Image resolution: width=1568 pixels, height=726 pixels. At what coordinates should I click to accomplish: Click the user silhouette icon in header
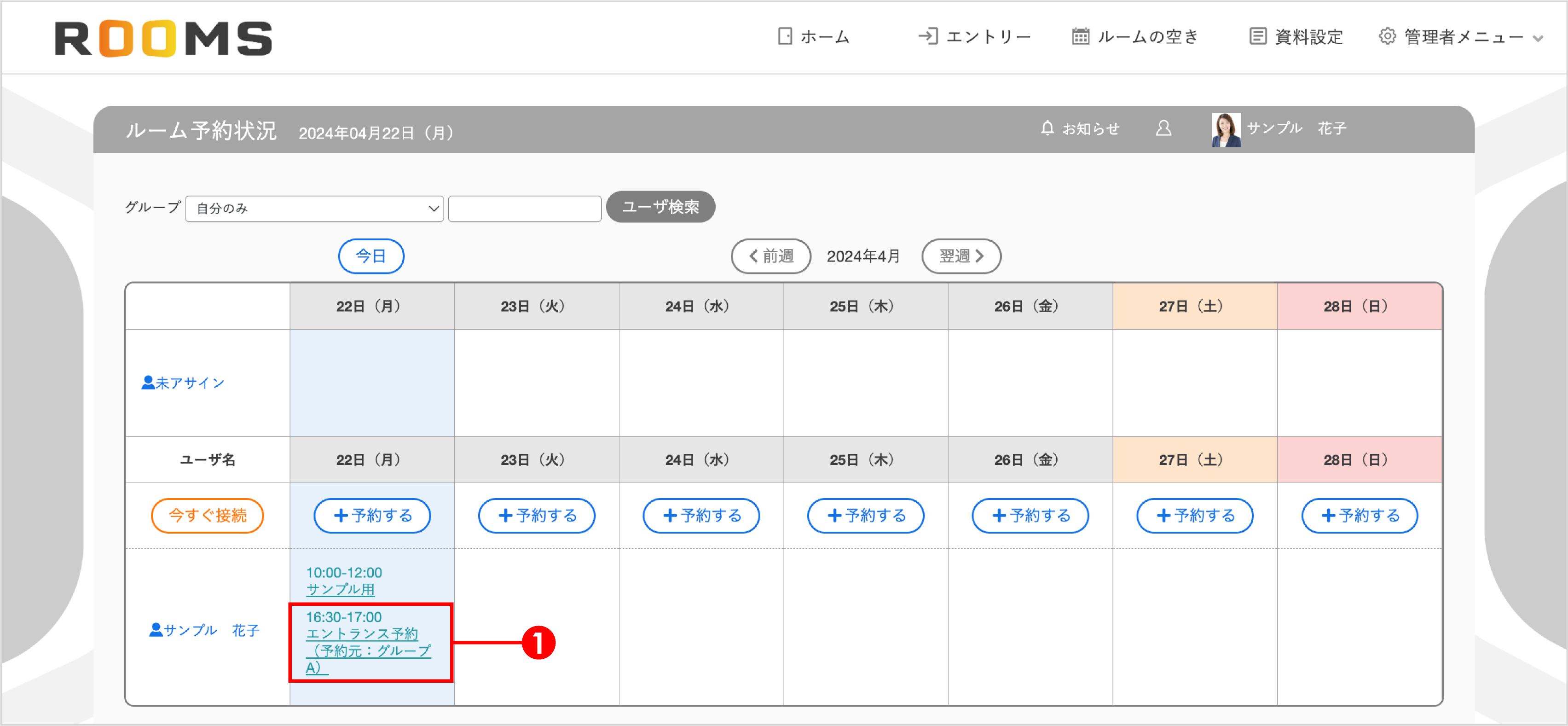1163,128
